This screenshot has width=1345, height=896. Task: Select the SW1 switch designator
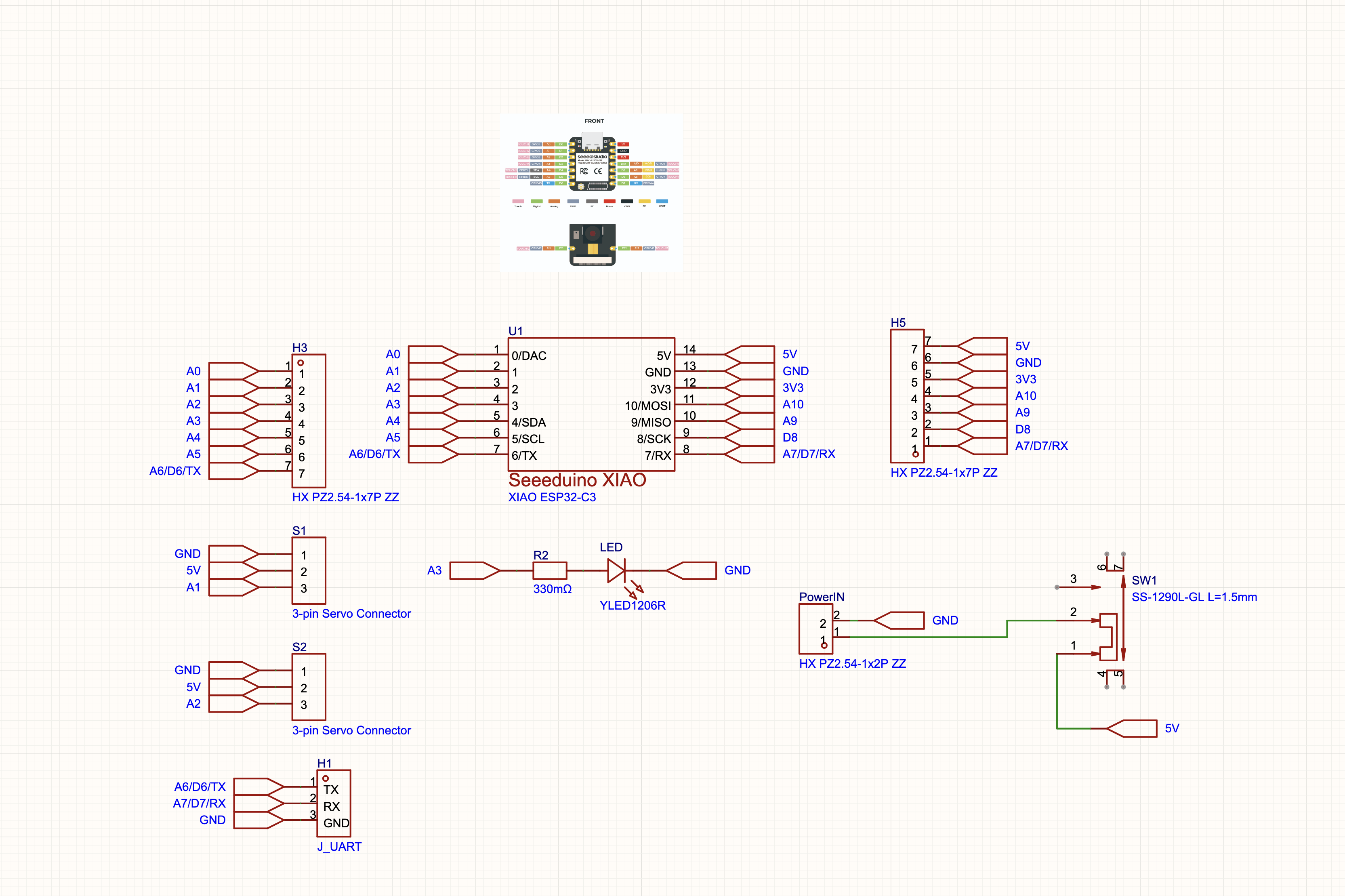point(1144,580)
